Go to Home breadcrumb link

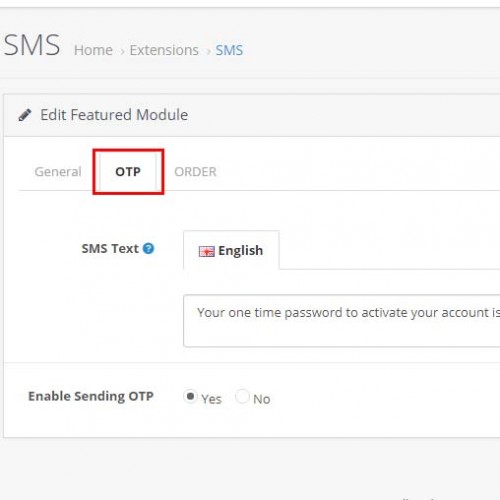93,50
